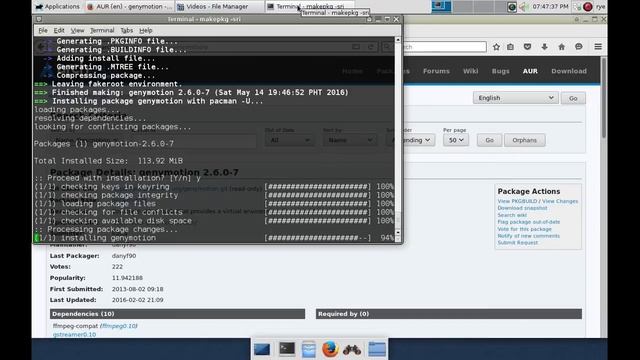The image size is (640, 360).
Task: Click the Home icon in Firefox toolbar
Action: [x=562, y=47]
